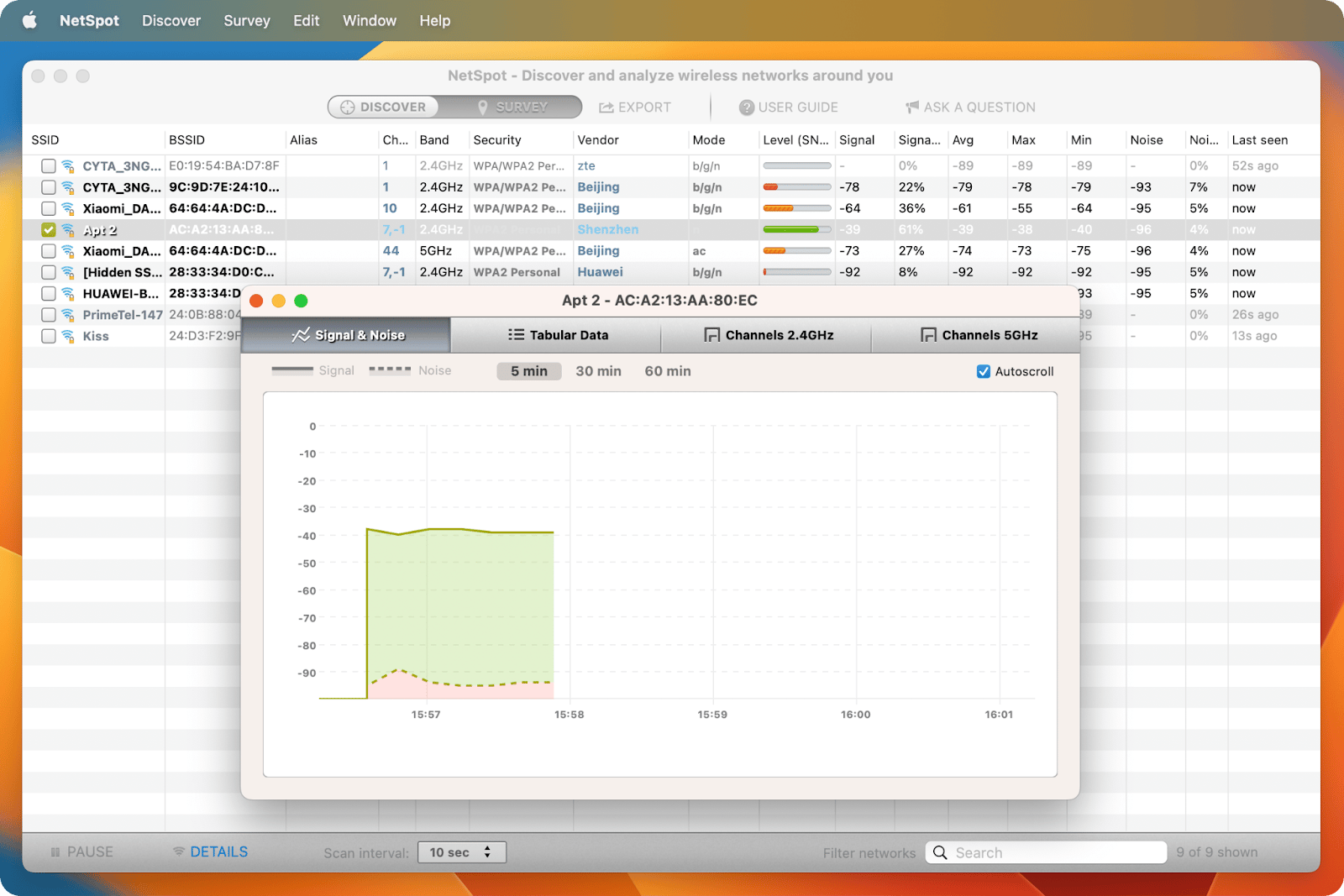Select the Signal & Noise tab
This screenshot has width=1344, height=896.
346,335
